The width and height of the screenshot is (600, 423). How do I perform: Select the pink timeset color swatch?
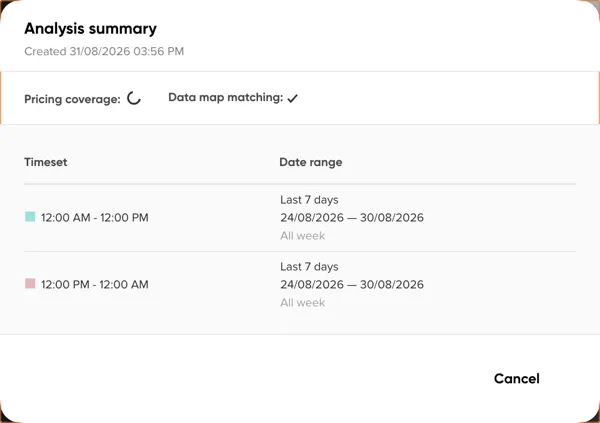click(x=30, y=284)
